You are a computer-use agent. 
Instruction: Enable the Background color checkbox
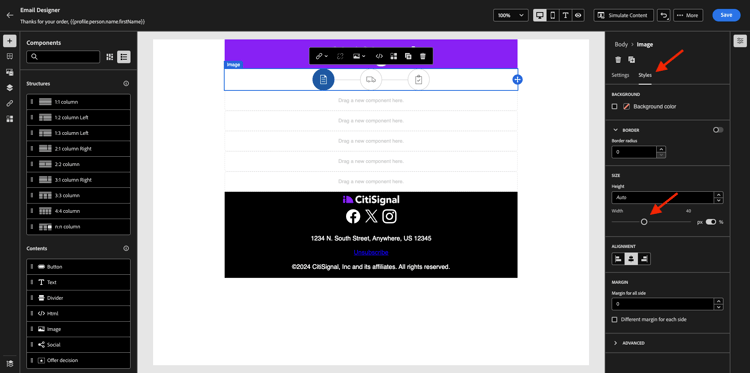coord(615,106)
